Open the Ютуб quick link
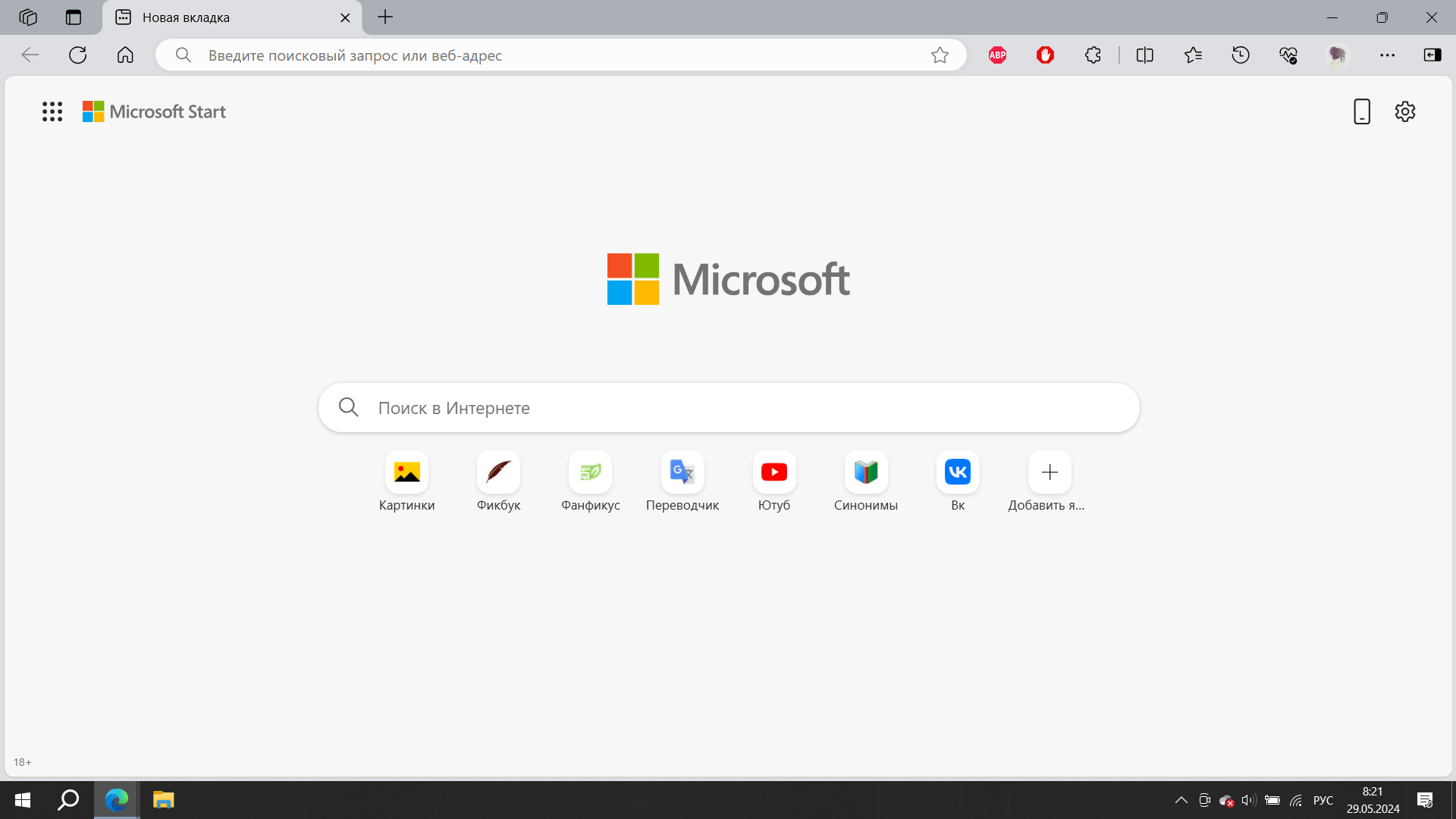 click(774, 482)
